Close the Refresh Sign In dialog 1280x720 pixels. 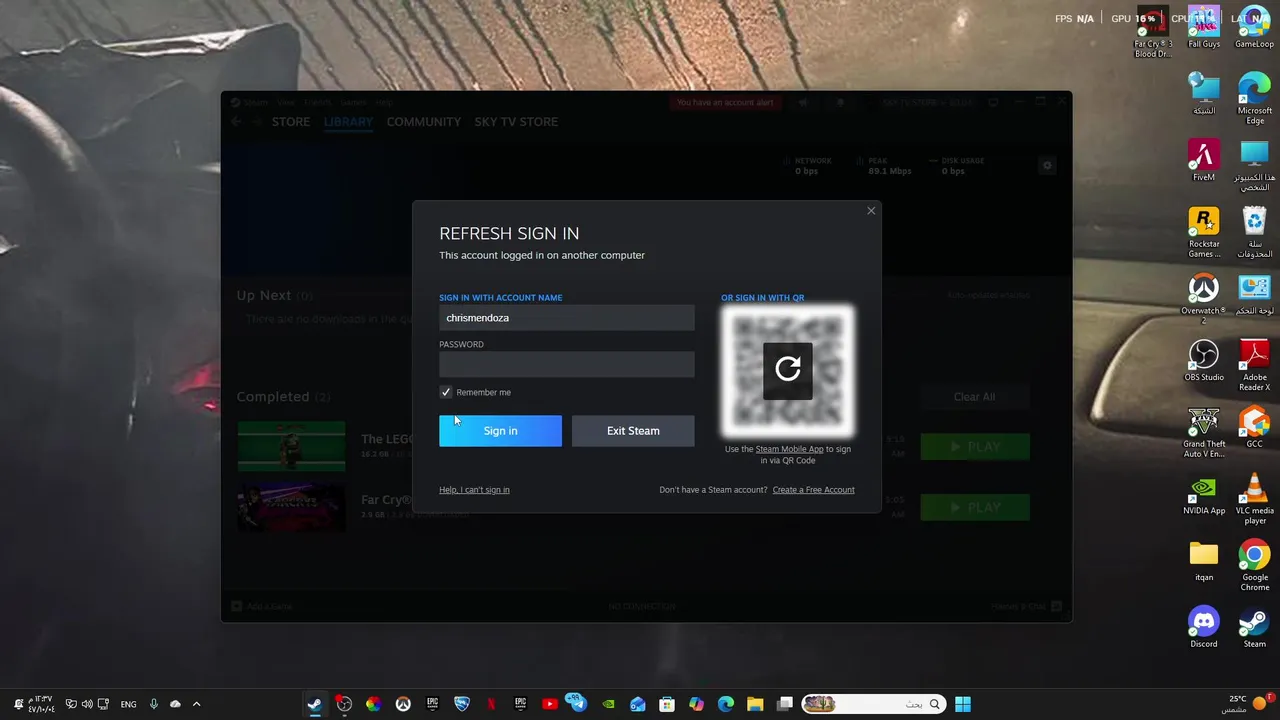[871, 210]
